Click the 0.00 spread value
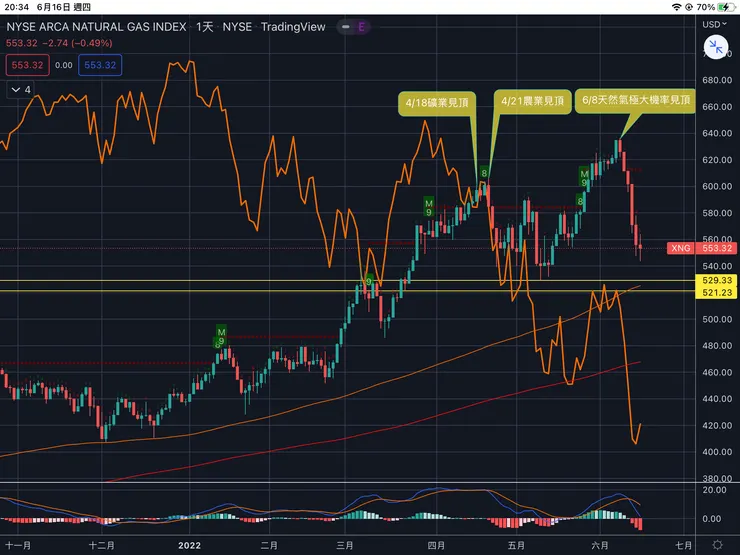This screenshot has width=740, height=555. click(x=64, y=65)
